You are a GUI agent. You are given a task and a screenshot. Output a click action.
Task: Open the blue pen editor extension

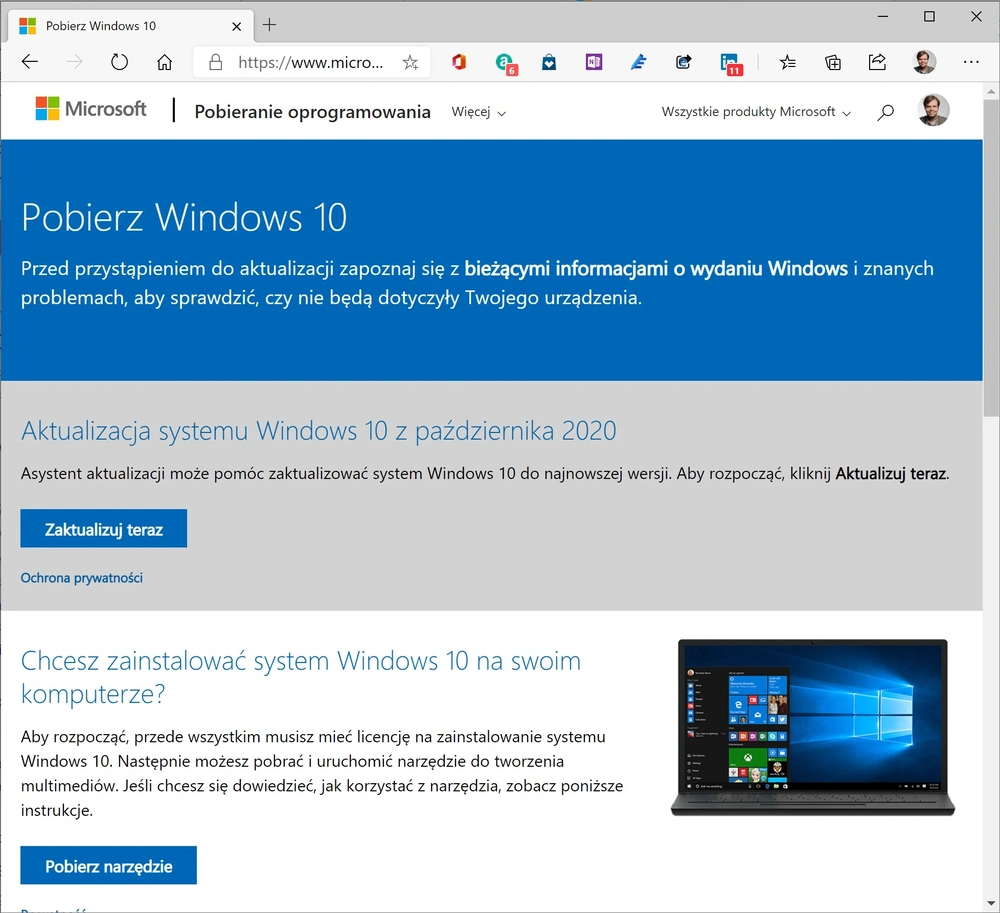point(638,62)
